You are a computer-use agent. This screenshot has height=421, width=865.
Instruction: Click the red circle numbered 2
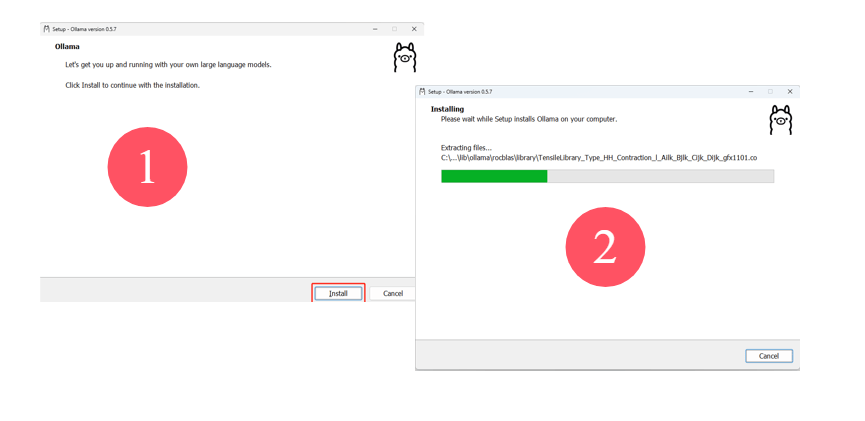tap(605, 247)
